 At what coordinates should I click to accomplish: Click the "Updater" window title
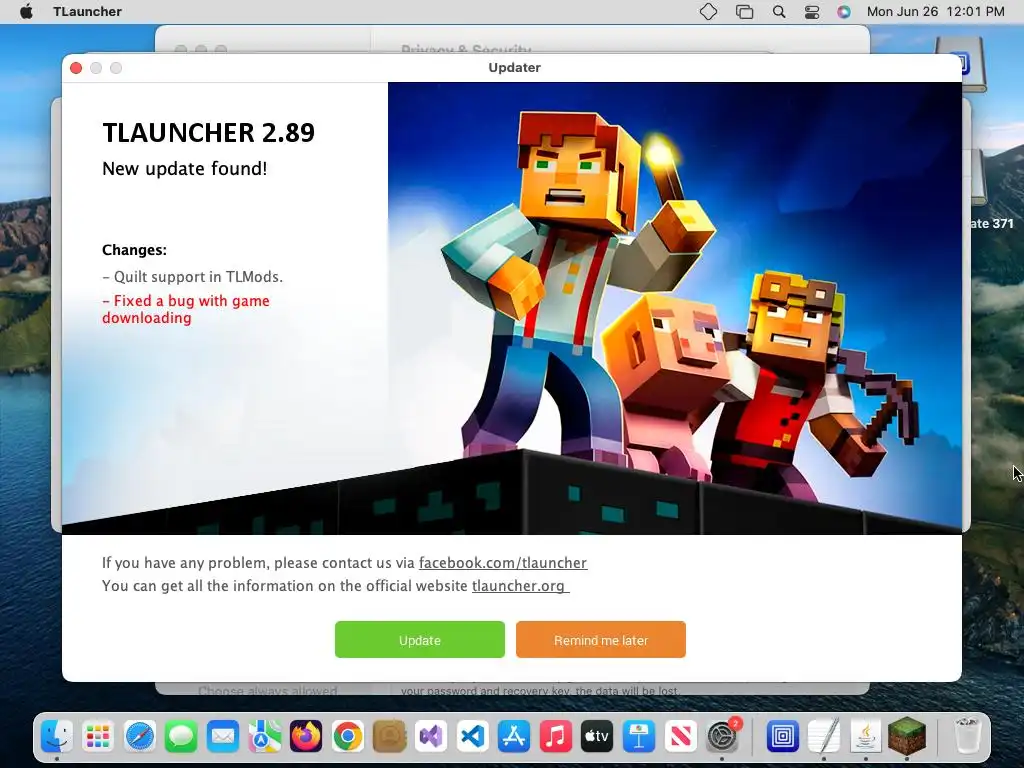click(x=515, y=67)
